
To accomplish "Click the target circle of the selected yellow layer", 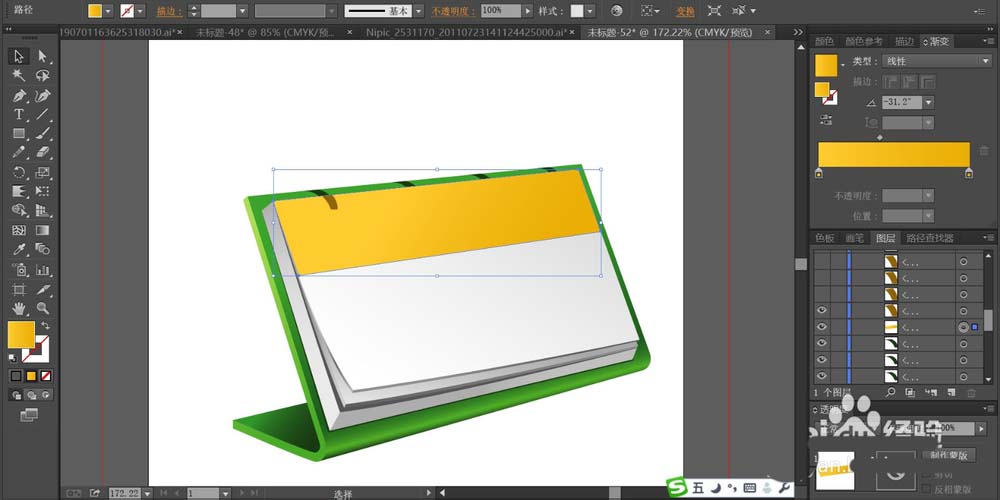I will click(963, 327).
